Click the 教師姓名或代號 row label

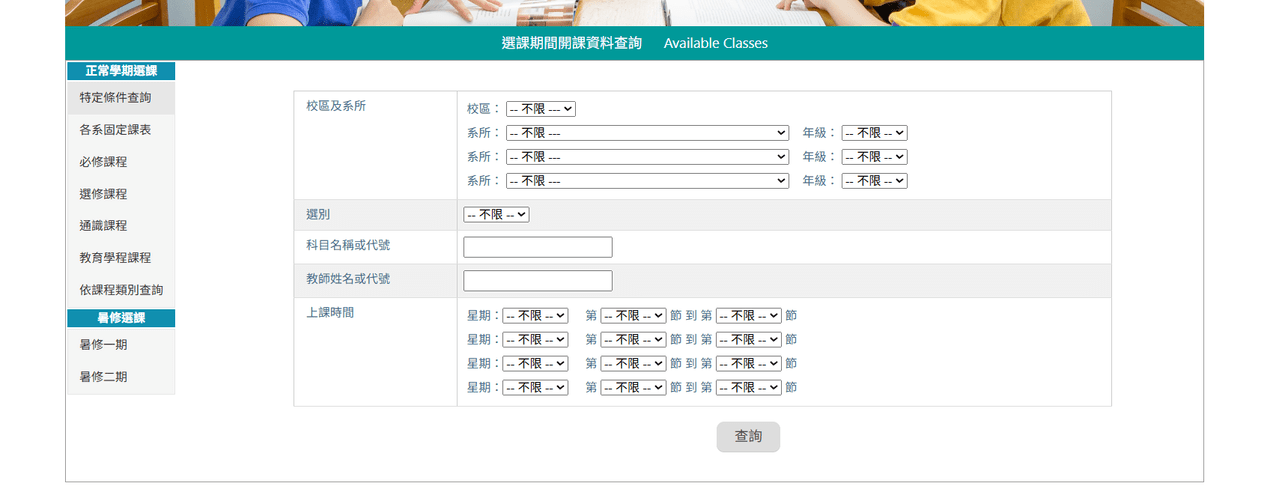tap(348, 278)
